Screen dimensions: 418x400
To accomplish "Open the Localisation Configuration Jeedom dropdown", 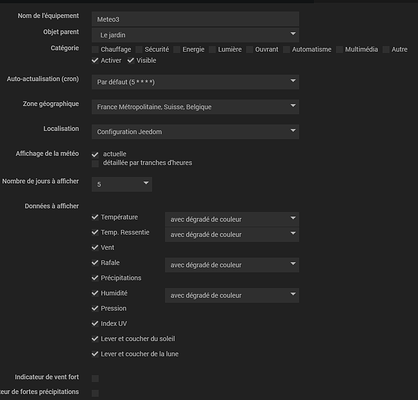I will (x=195, y=132).
